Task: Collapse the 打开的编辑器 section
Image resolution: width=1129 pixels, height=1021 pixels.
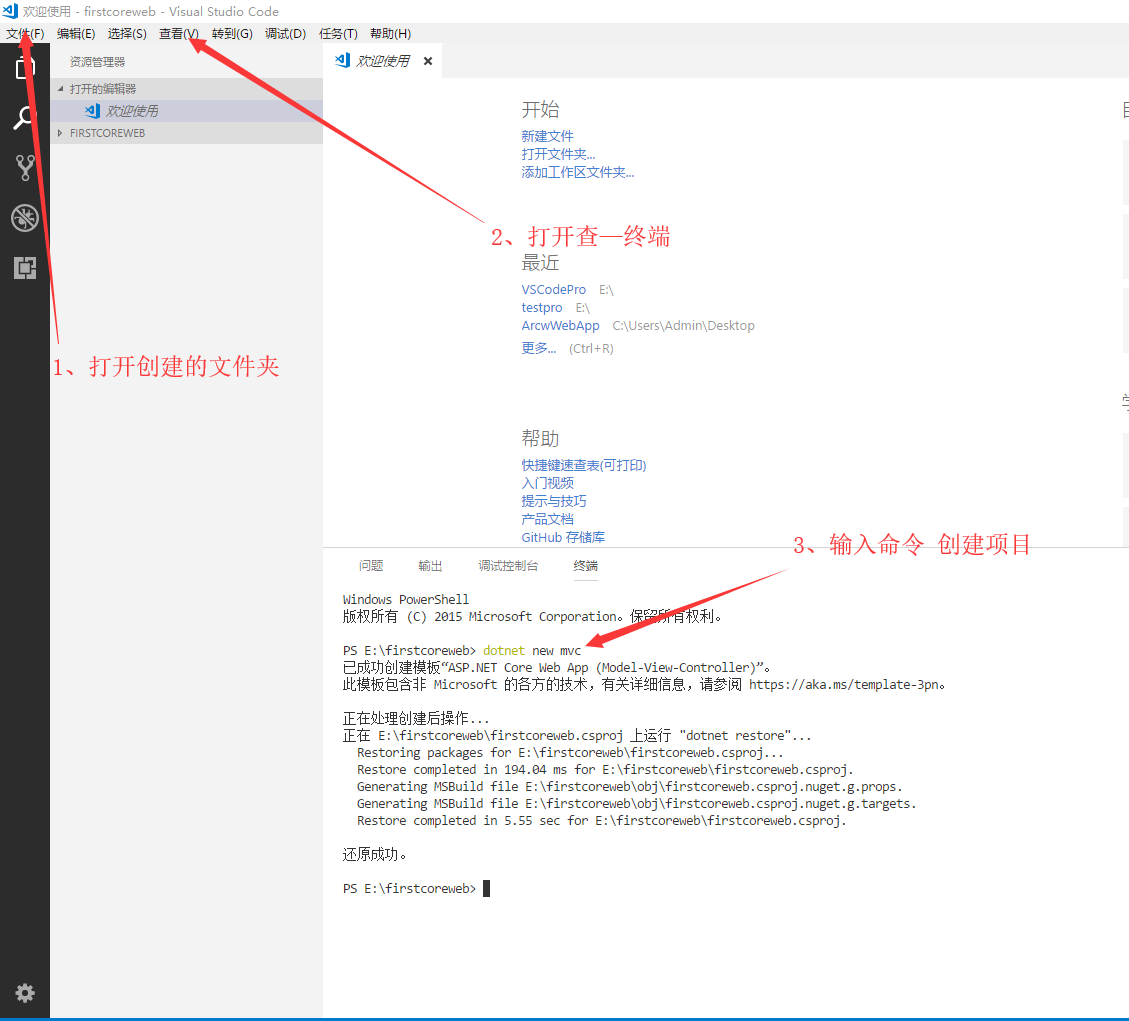Action: pyautogui.click(x=103, y=89)
